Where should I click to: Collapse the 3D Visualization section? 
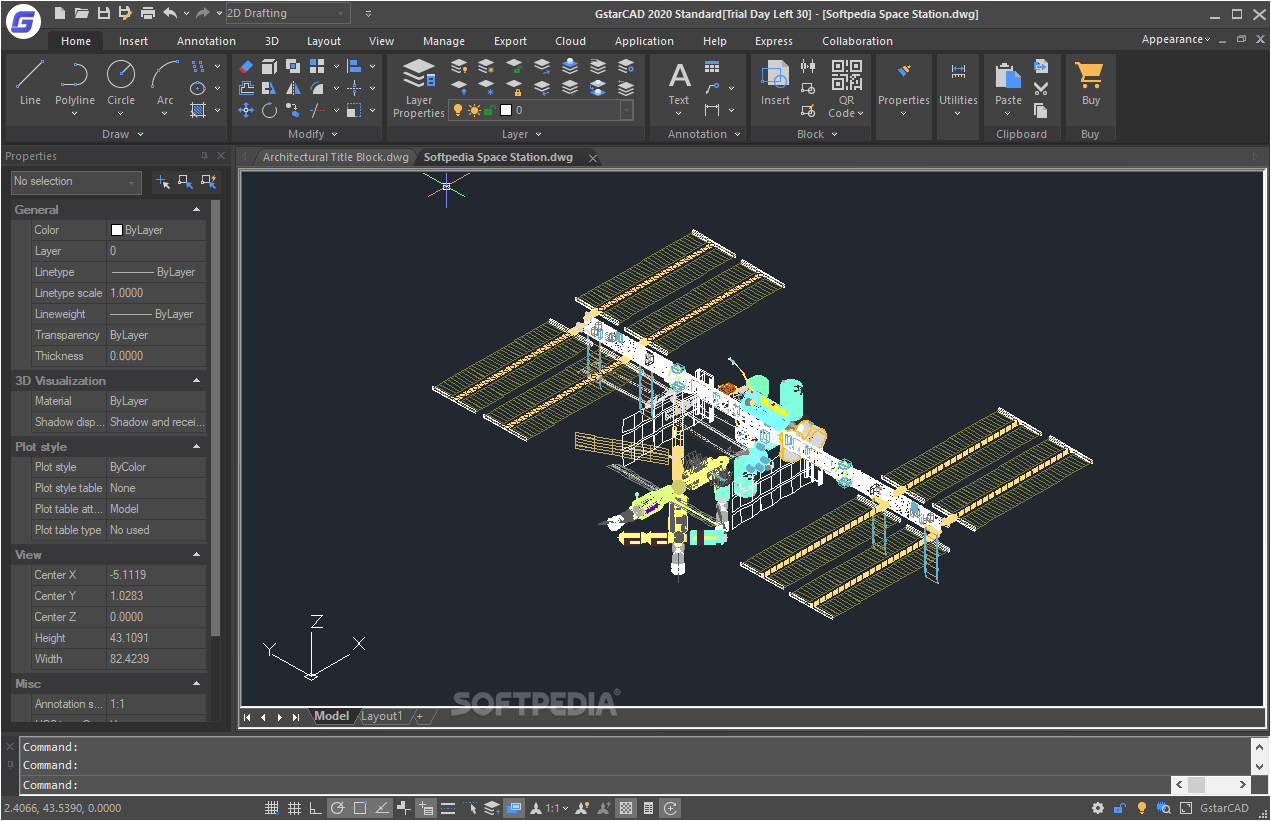[196, 381]
